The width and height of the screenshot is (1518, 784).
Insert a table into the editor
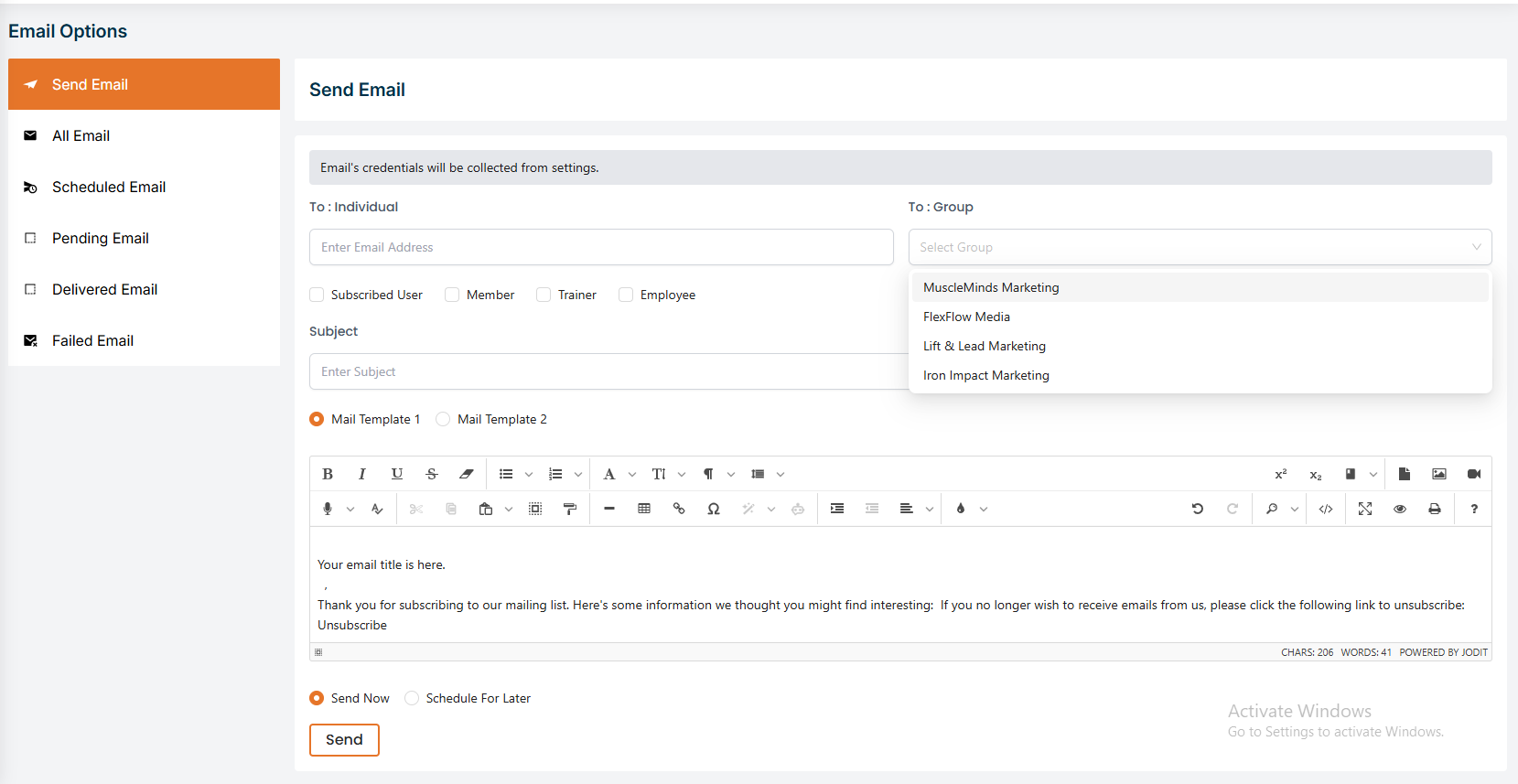tap(644, 509)
